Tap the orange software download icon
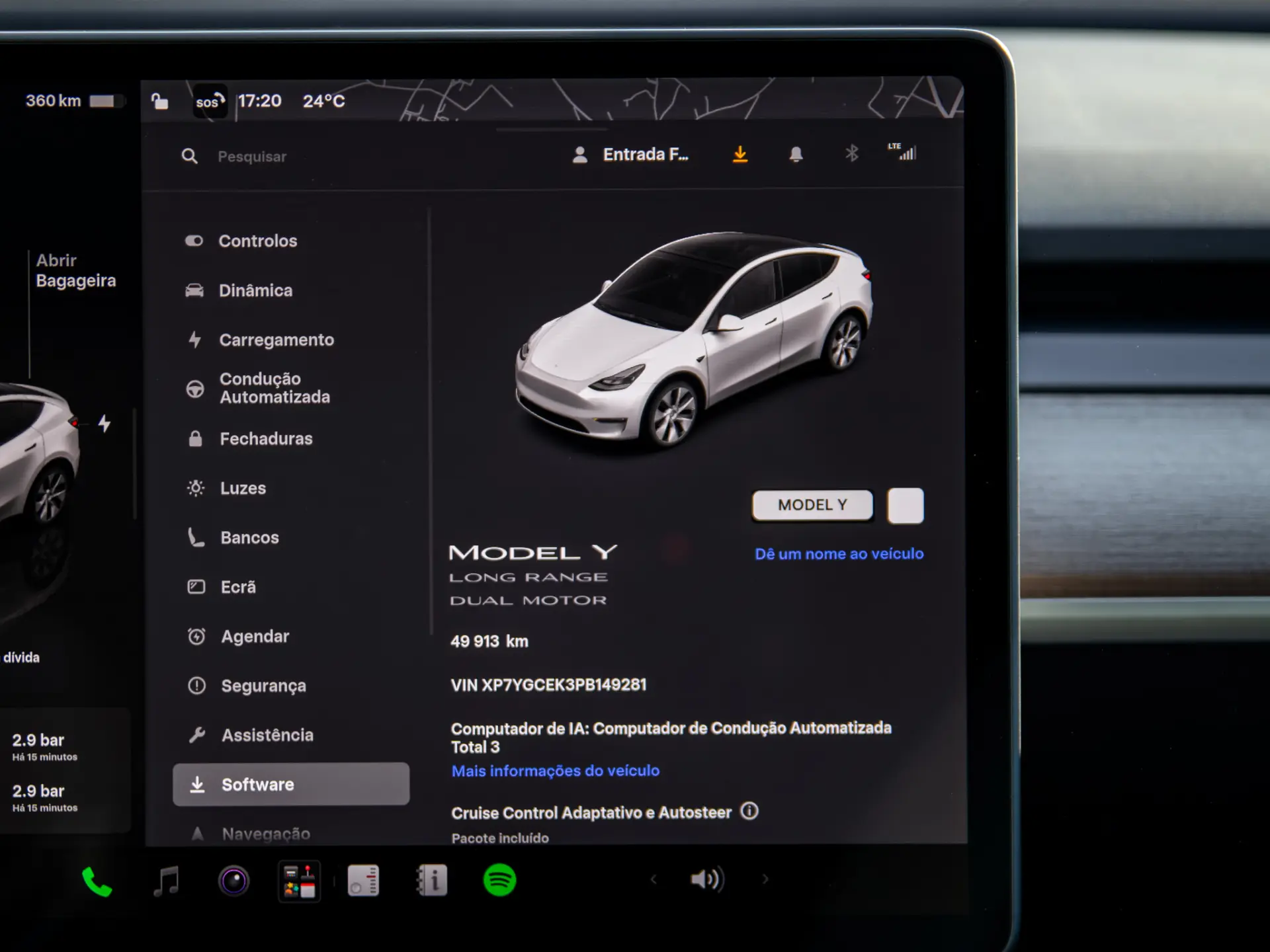Image resolution: width=1270 pixels, height=952 pixels. [740, 154]
